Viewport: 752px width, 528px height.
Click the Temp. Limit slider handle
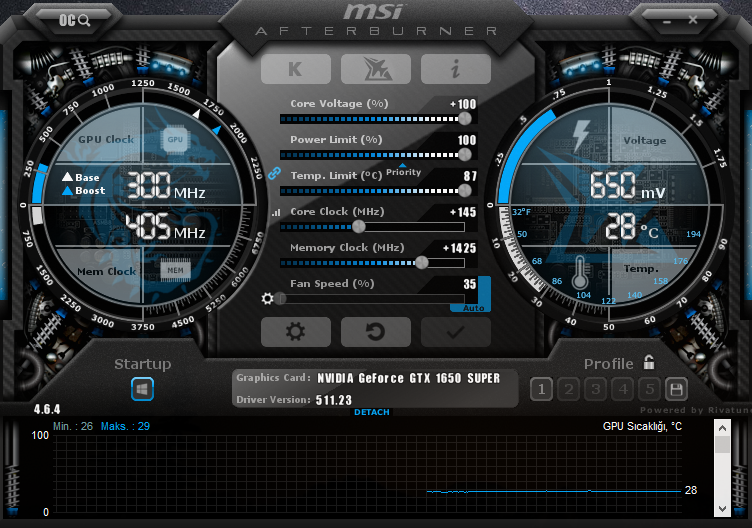tap(464, 190)
